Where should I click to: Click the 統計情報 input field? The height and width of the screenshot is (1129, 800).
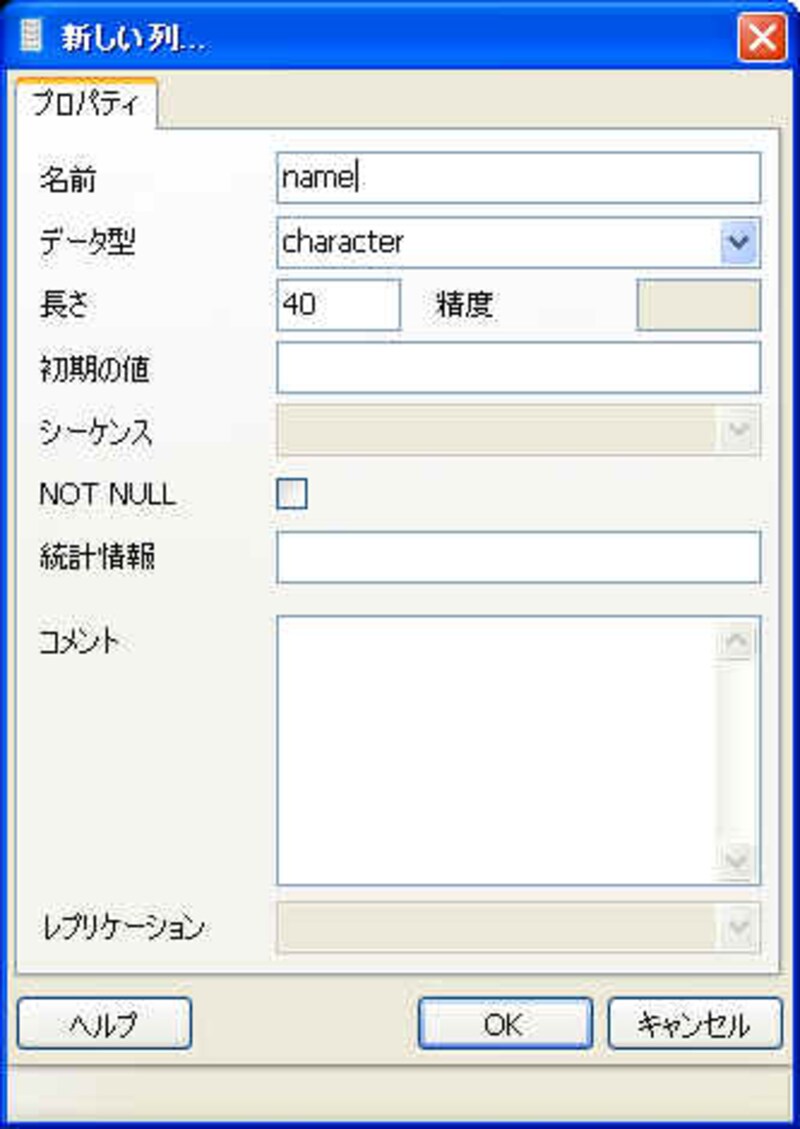pos(518,557)
